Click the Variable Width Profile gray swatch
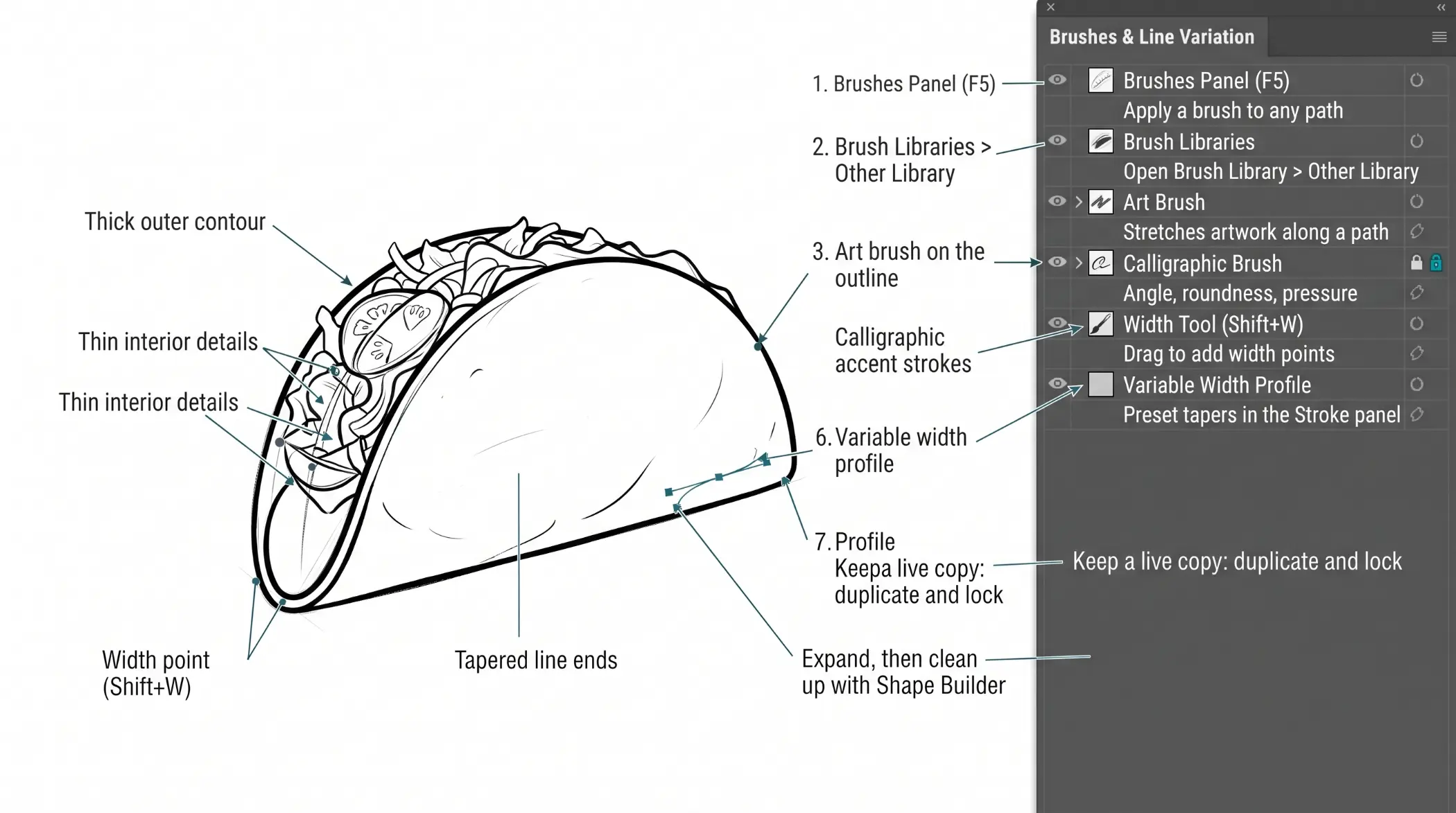The image size is (1456, 813). pyautogui.click(x=1100, y=385)
